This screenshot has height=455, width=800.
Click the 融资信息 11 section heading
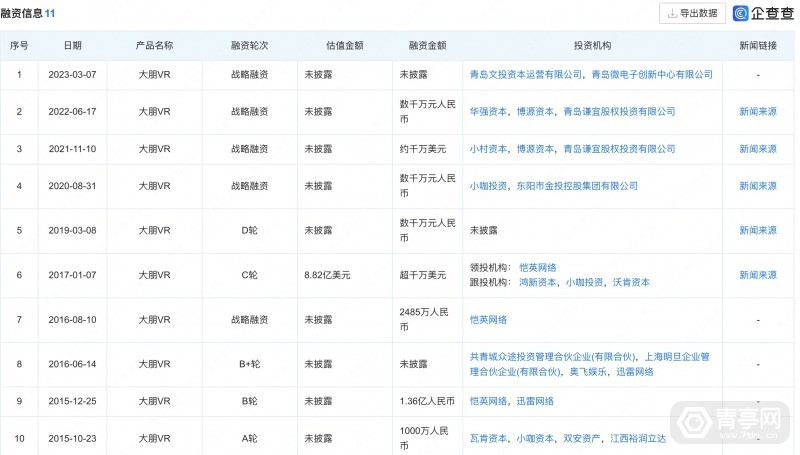pyautogui.click(x=28, y=13)
